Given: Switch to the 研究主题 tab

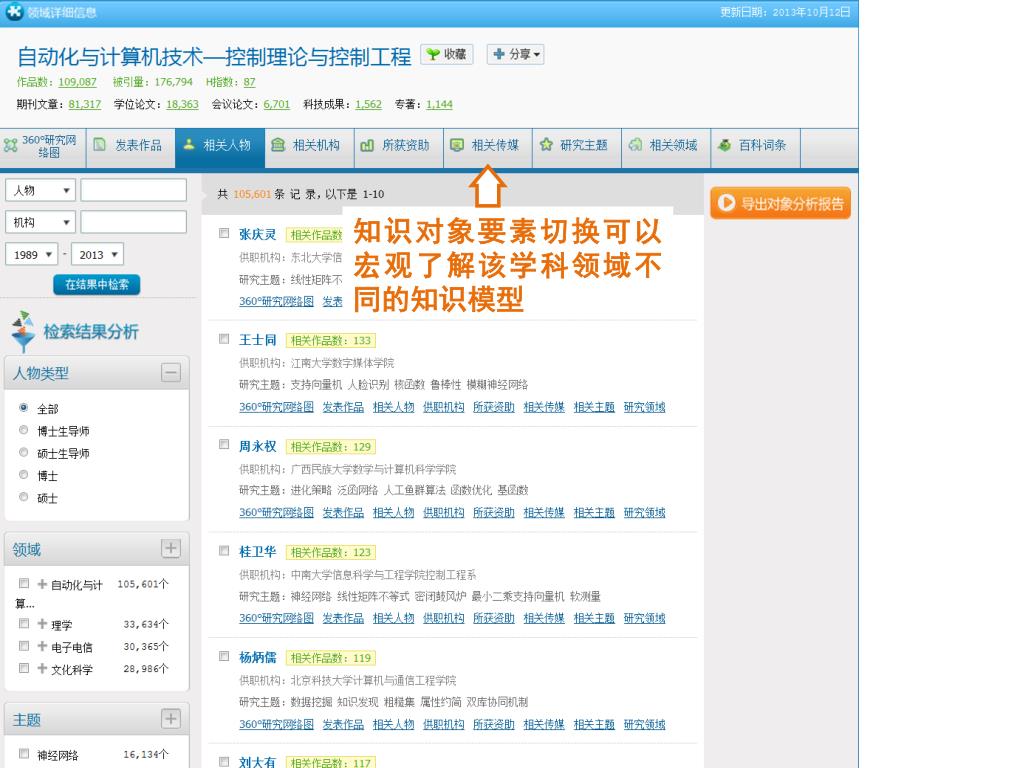Looking at the screenshot, I should [577, 148].
